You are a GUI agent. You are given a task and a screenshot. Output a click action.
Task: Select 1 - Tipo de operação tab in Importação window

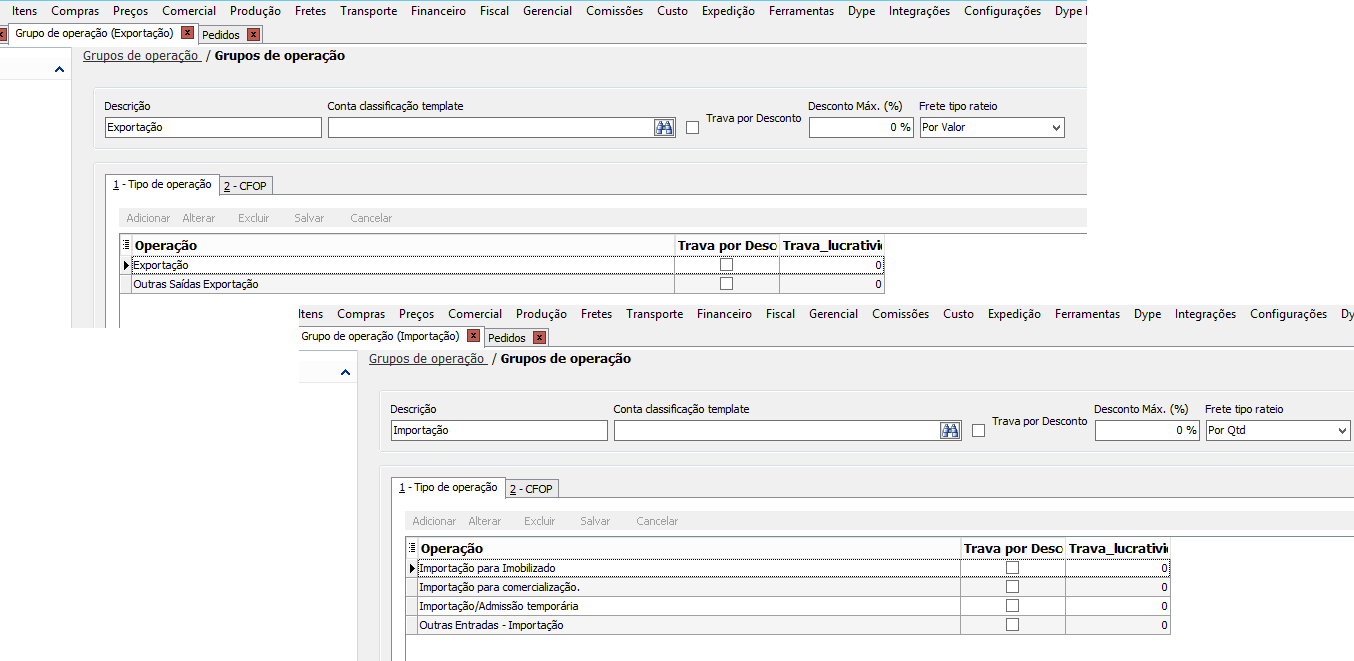click(x=448, y=487)
